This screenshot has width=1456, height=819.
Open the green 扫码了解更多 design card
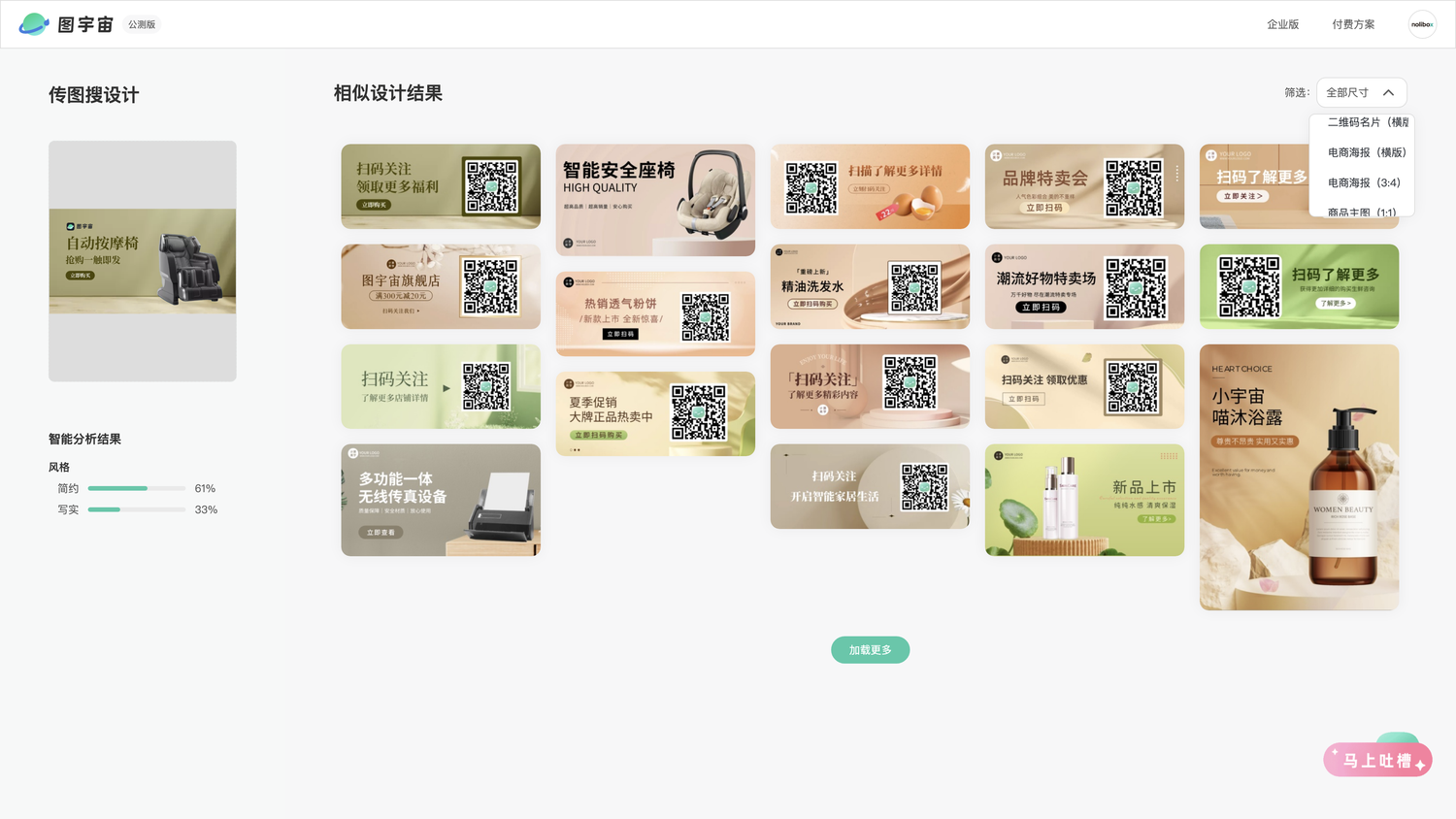[1299, 286]
